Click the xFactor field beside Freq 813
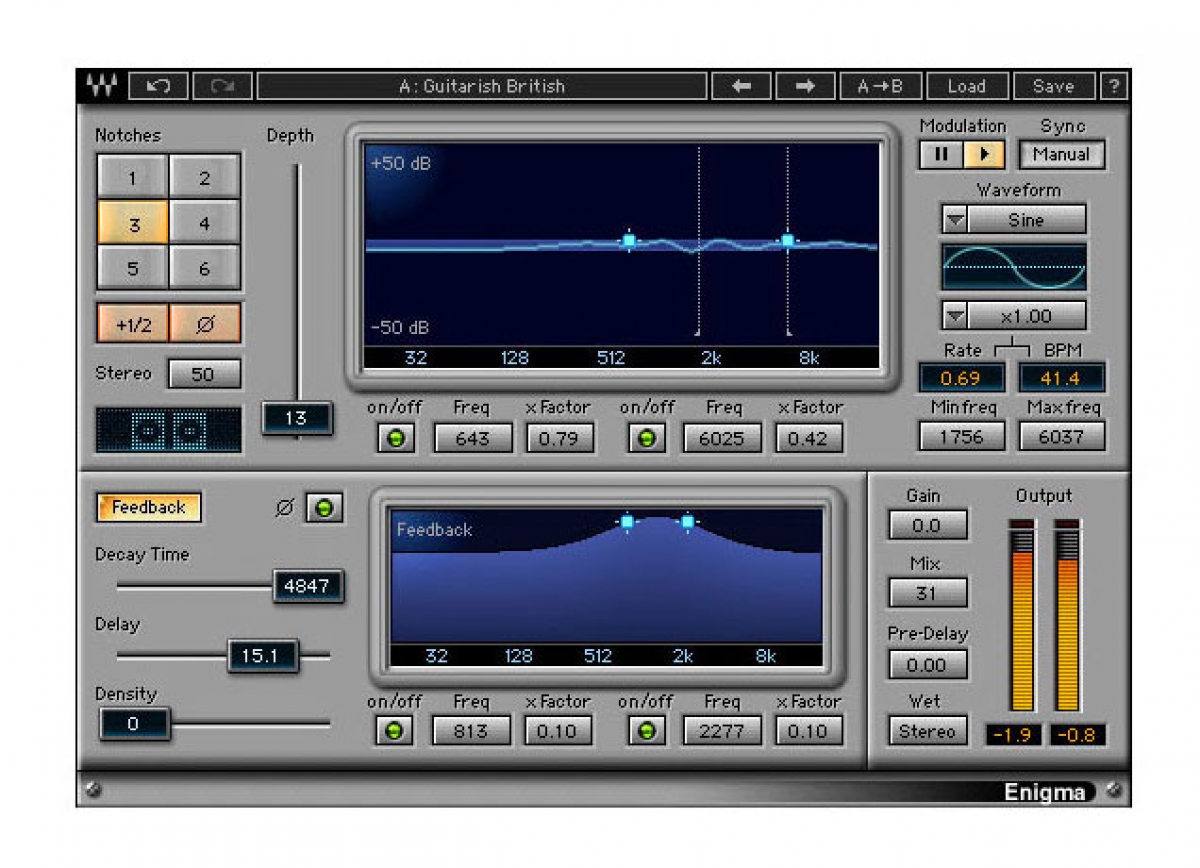The image size is (1200, 868). coord(557,731)
